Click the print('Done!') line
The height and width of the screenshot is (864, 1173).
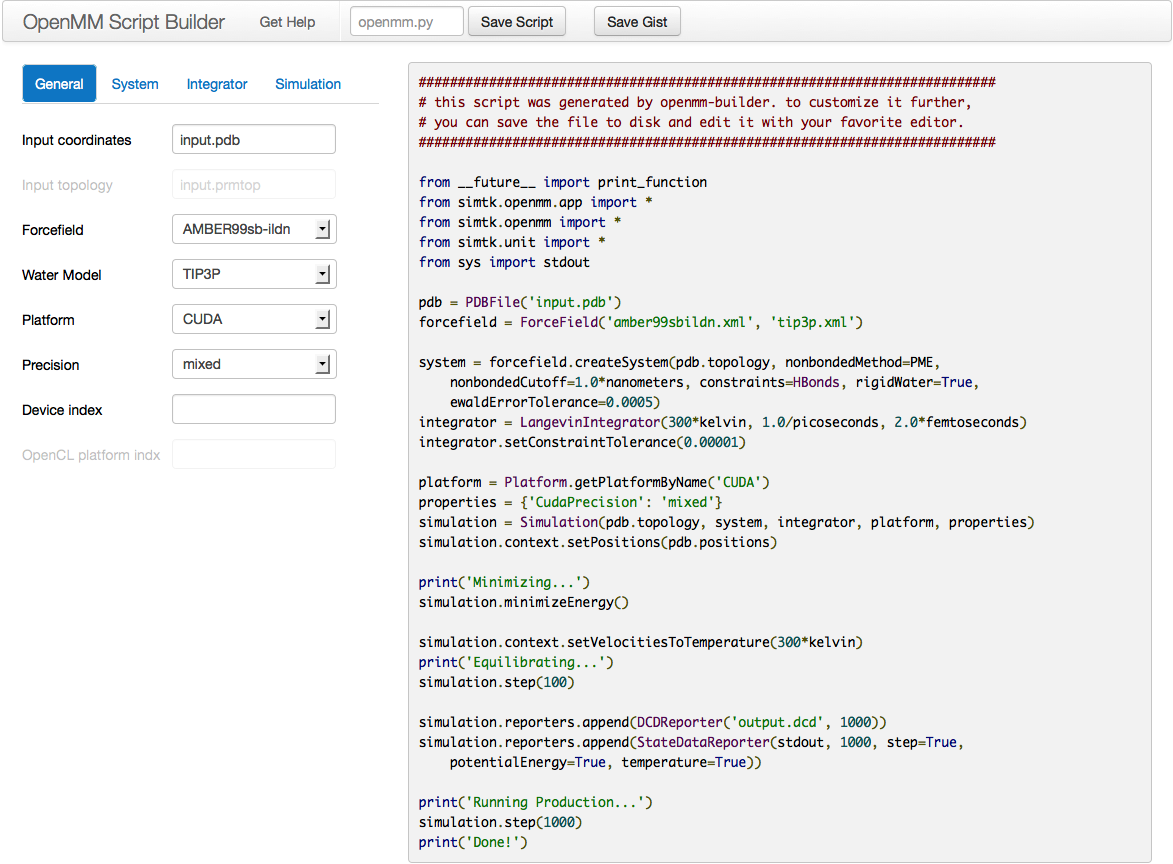[x=473, y=842]
